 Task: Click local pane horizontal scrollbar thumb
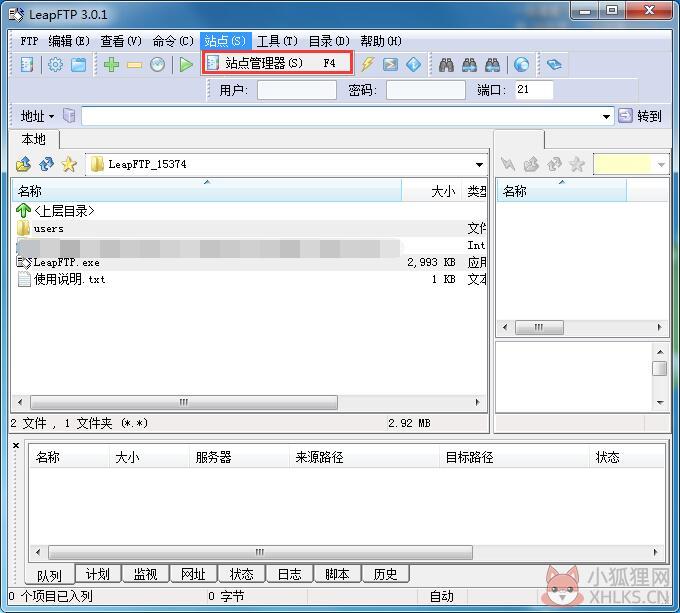[184, 402]
